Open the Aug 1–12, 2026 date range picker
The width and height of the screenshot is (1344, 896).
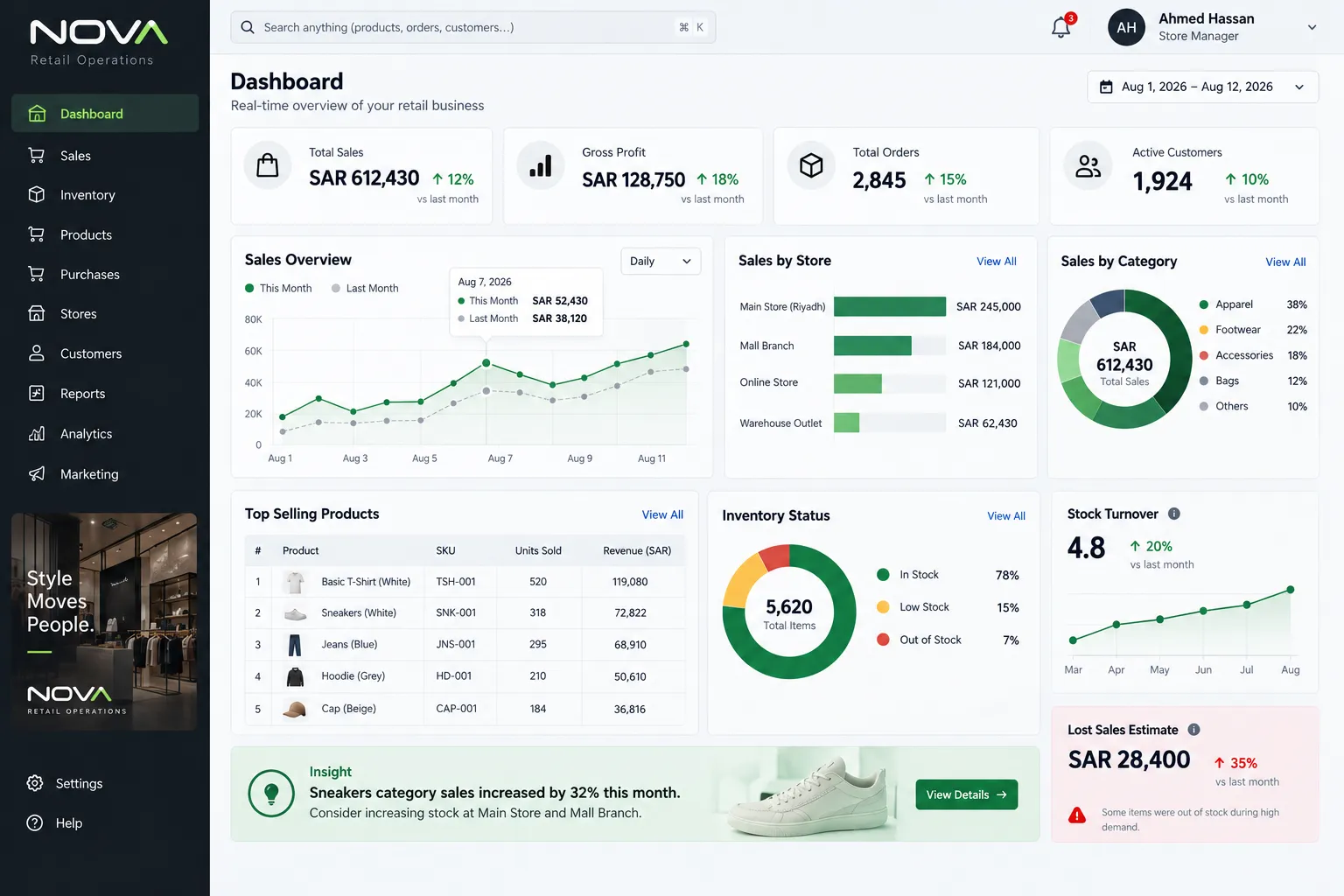pos(1202,87)
